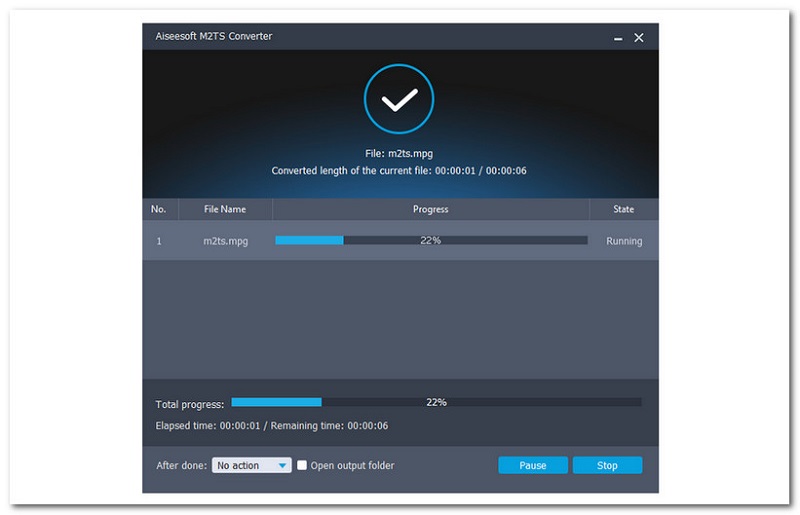Click the Converted length text line
The image size is (800, 515).
tap(399, 170)
